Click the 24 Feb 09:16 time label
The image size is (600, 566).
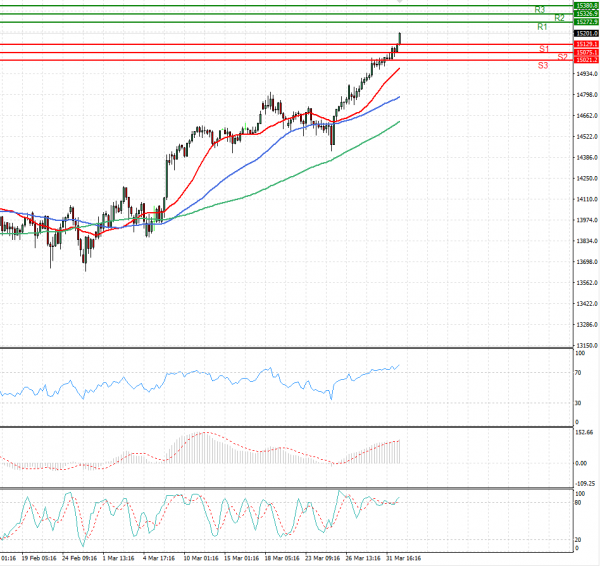80,558
